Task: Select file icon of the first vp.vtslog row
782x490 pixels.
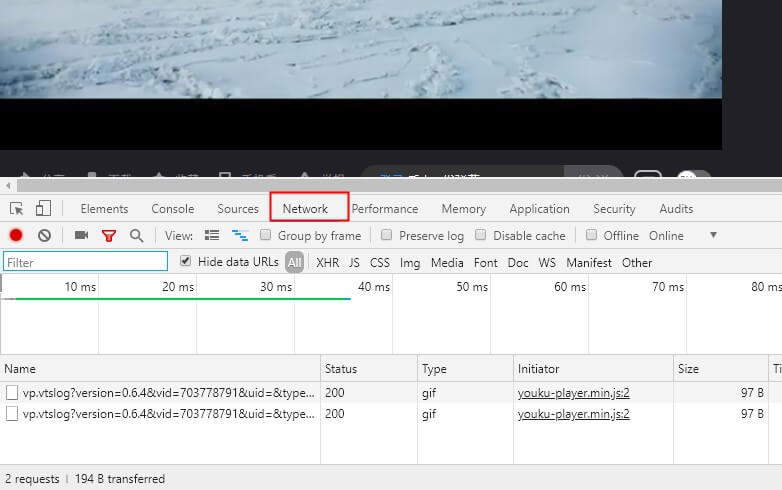Action: [12, 393]
